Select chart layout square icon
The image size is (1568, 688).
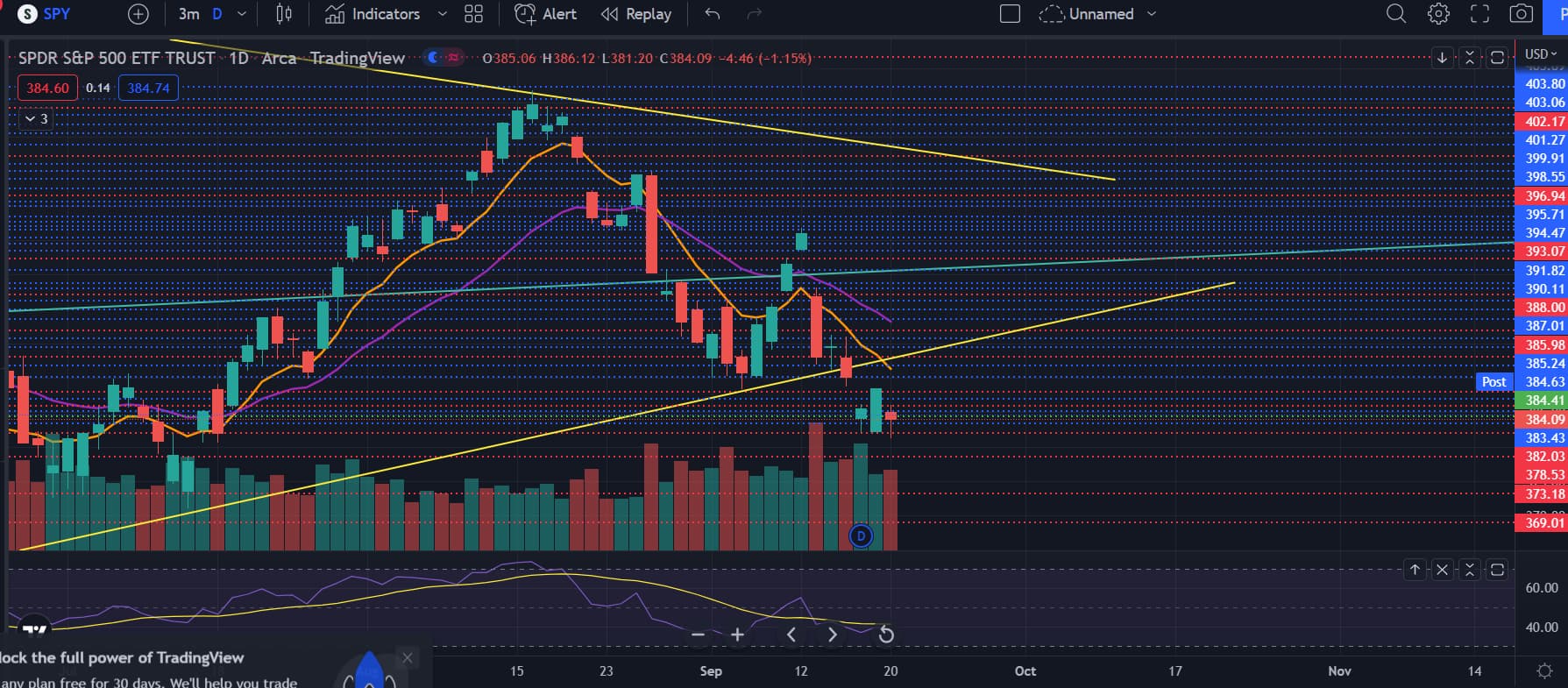point(1010,14)
